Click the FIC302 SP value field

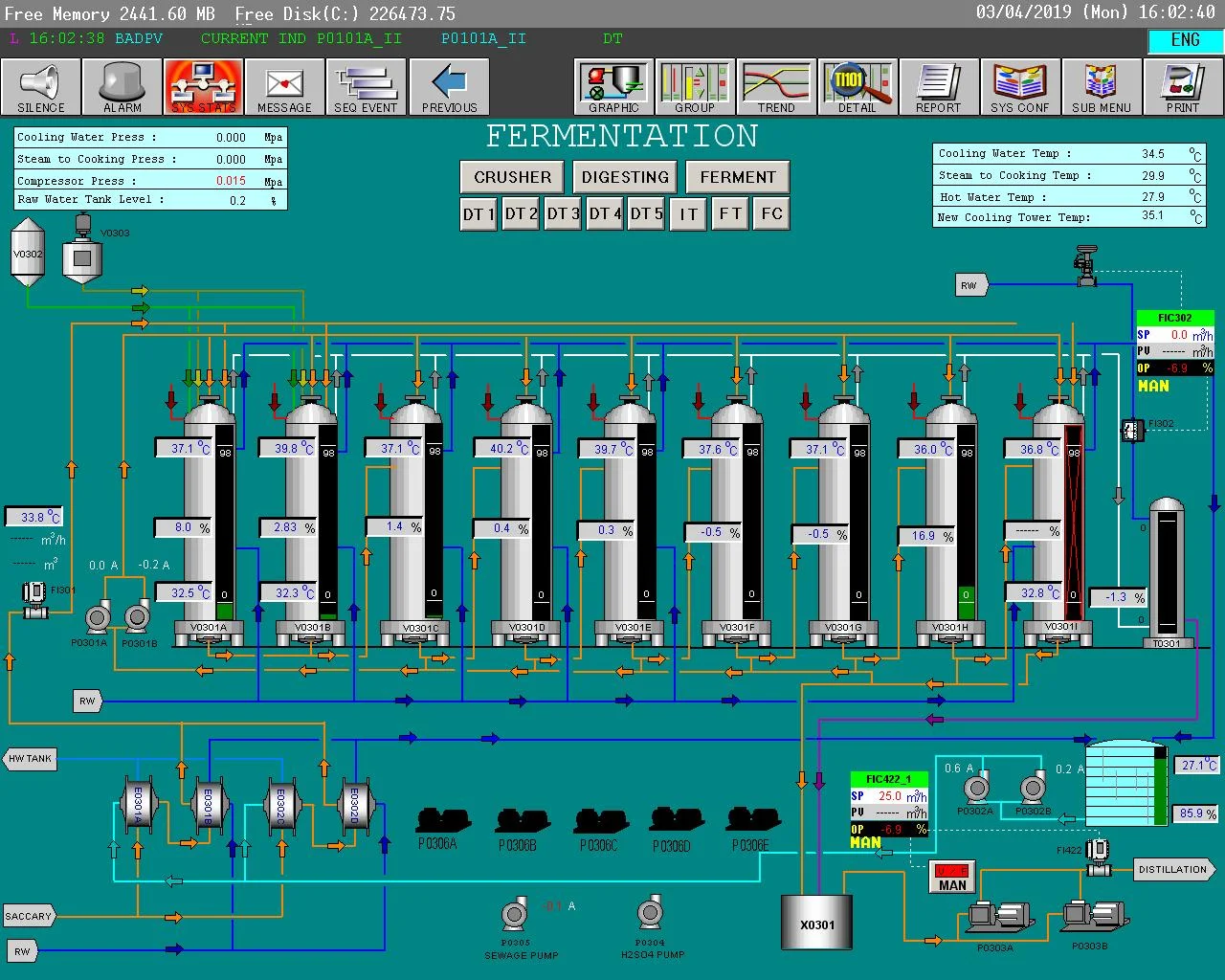[1178, 335]
